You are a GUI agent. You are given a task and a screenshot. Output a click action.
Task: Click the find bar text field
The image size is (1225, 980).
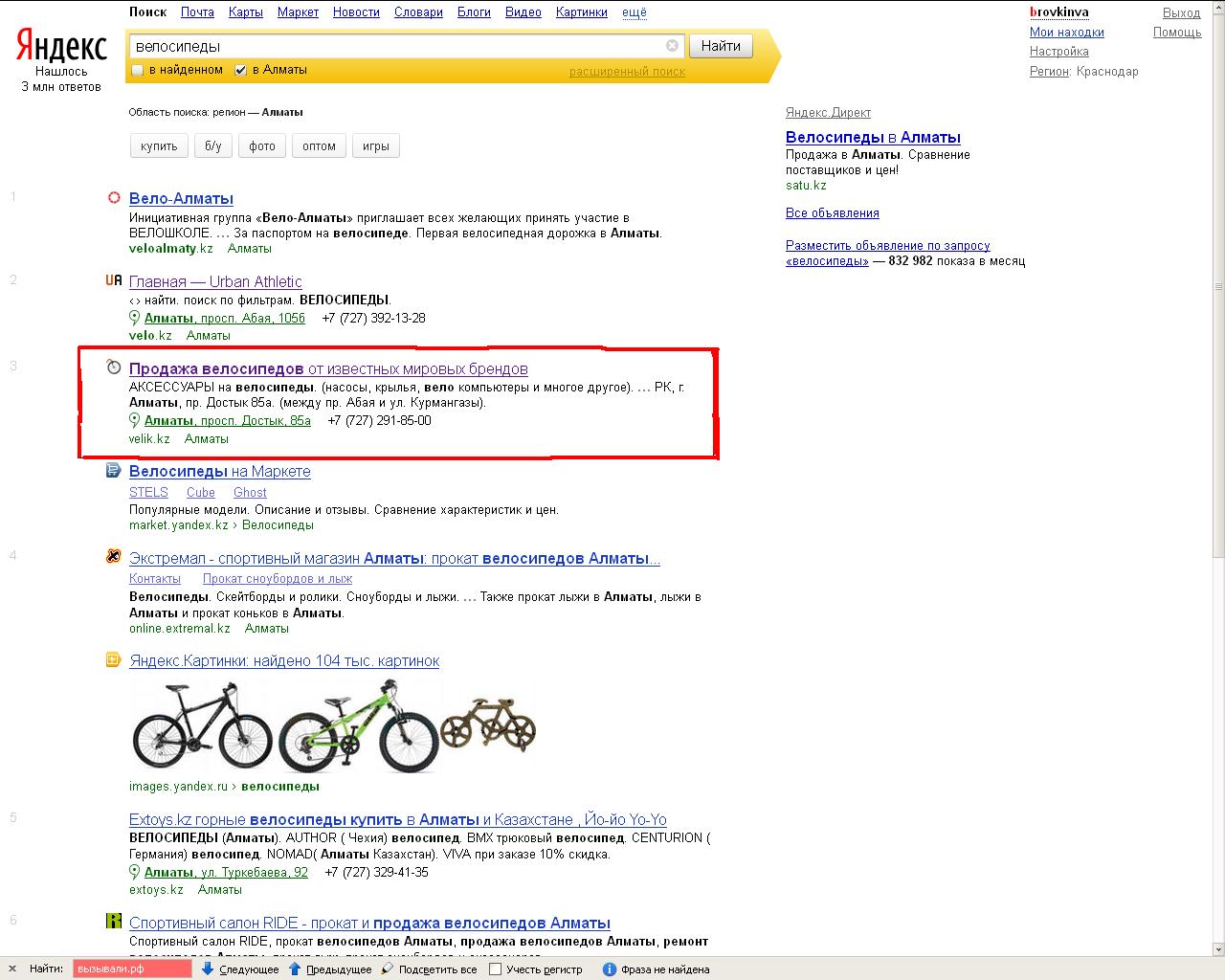[132, 969]
